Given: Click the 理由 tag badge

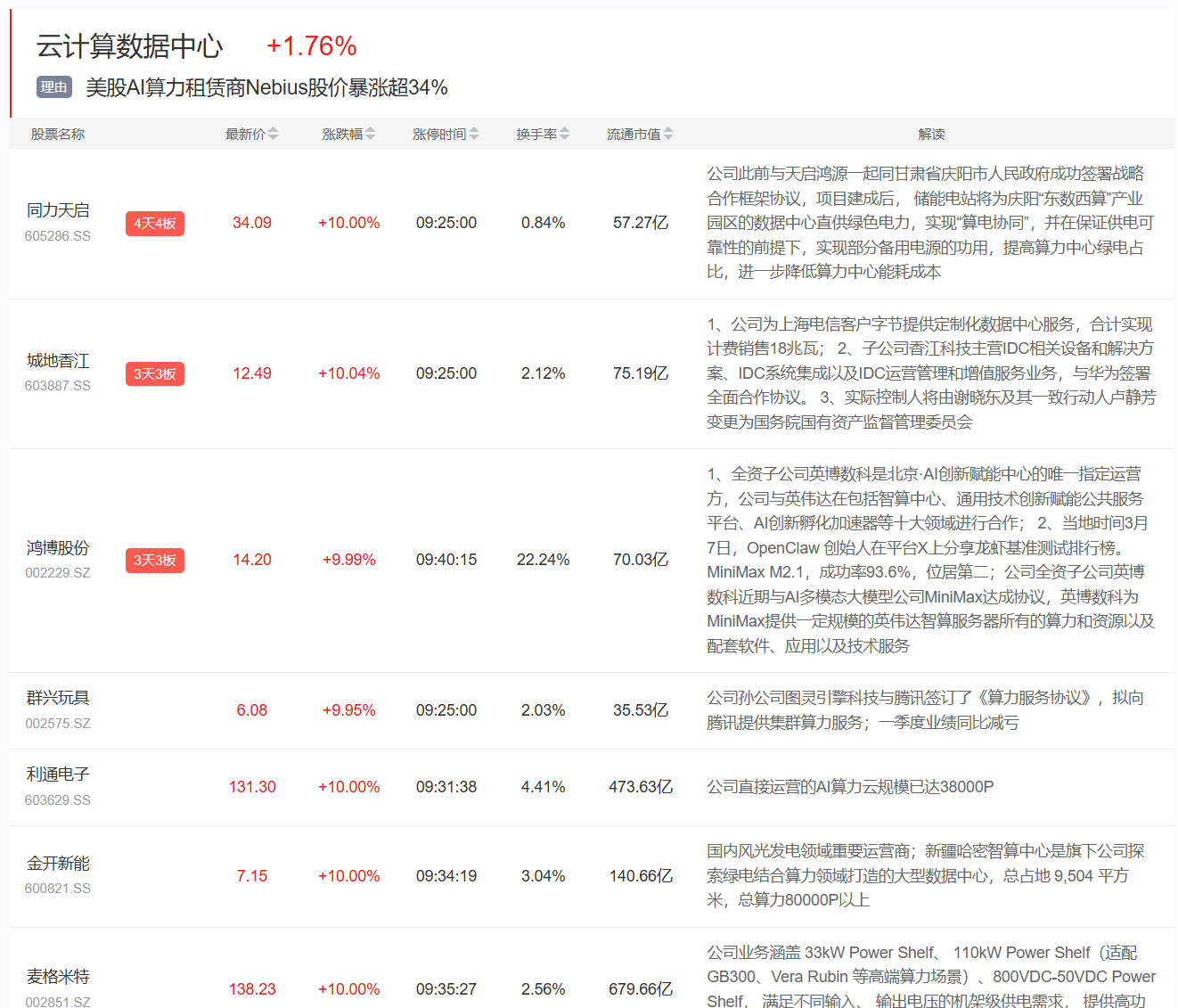Looking at the screenshot, I should click(53, 86).
